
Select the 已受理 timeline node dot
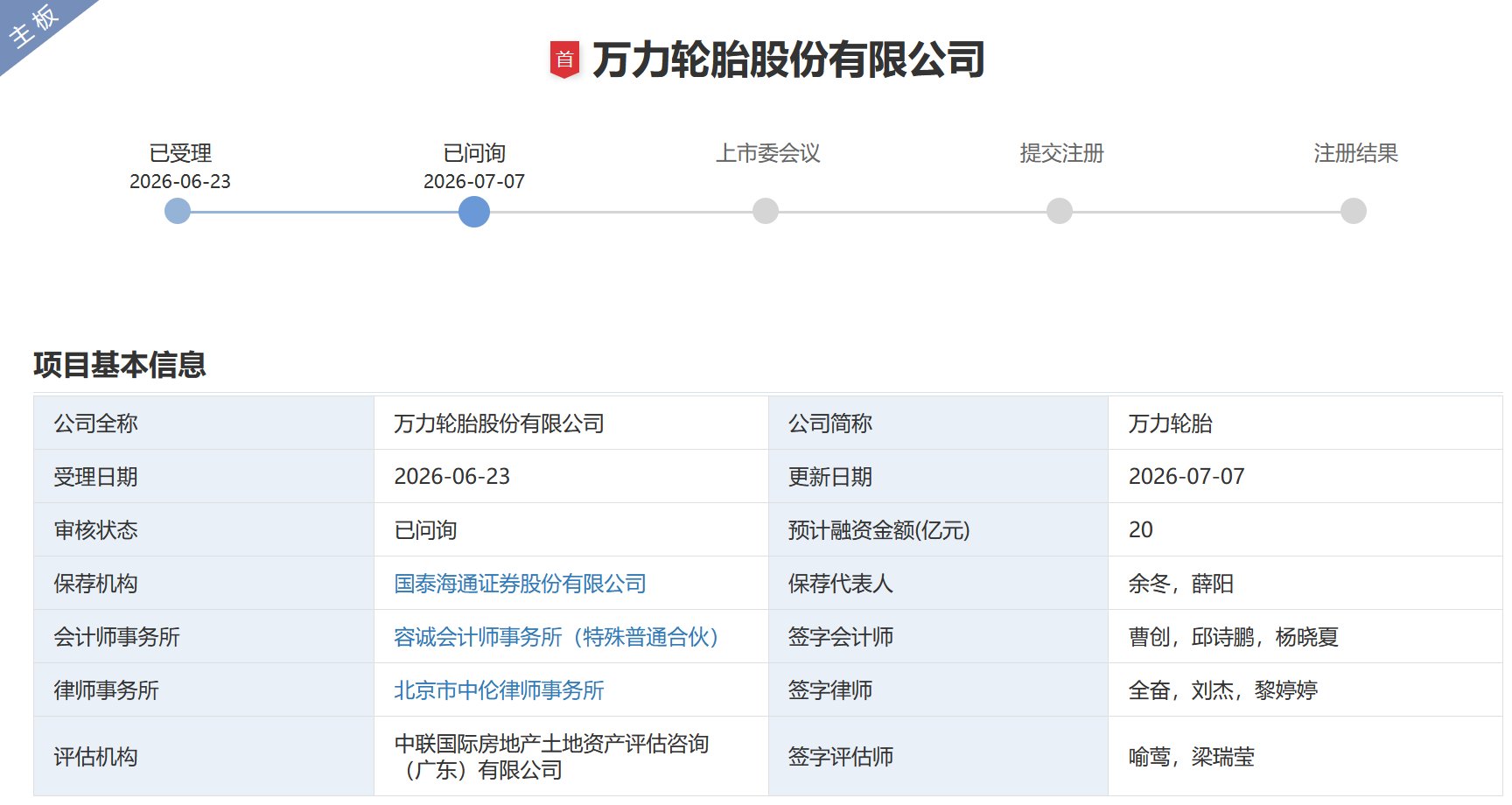(x=178, y=211)
